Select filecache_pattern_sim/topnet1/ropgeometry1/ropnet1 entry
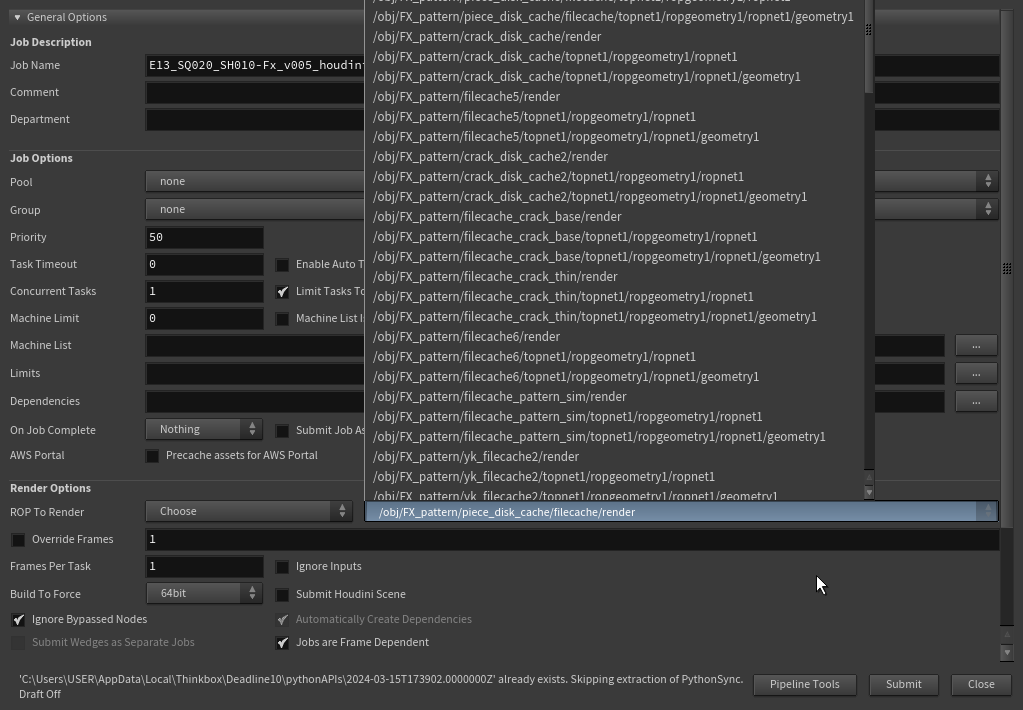The width and height of the screenshot is (1023, 710). pos(614,417)
